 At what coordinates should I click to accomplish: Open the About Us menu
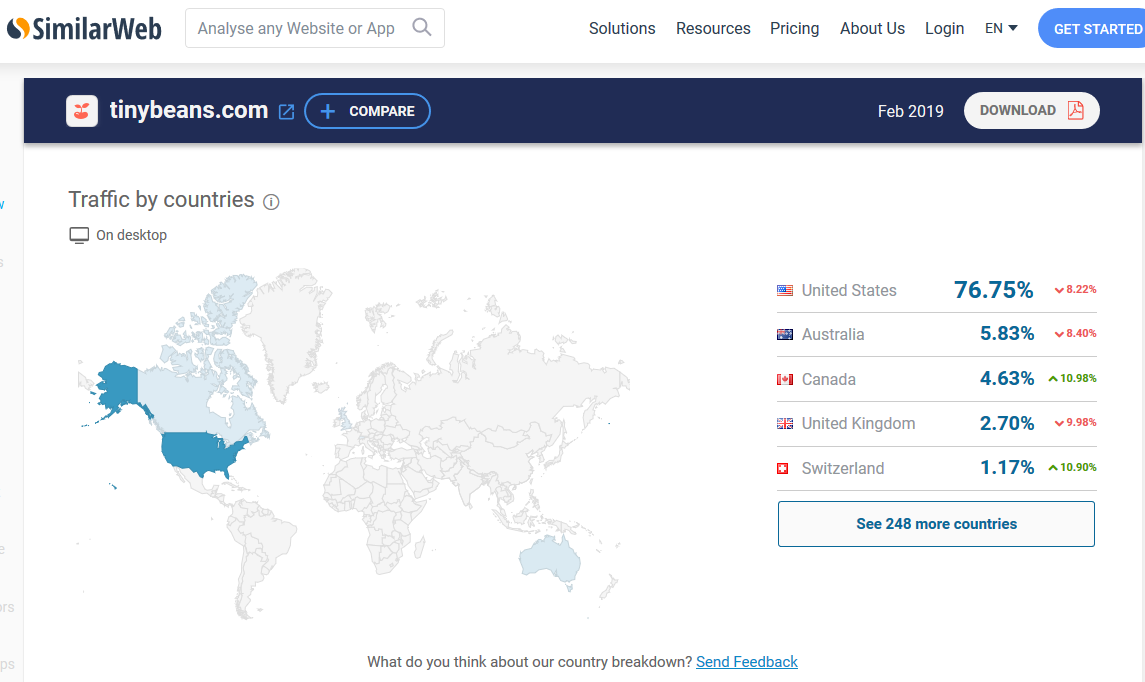pos(872,28)
